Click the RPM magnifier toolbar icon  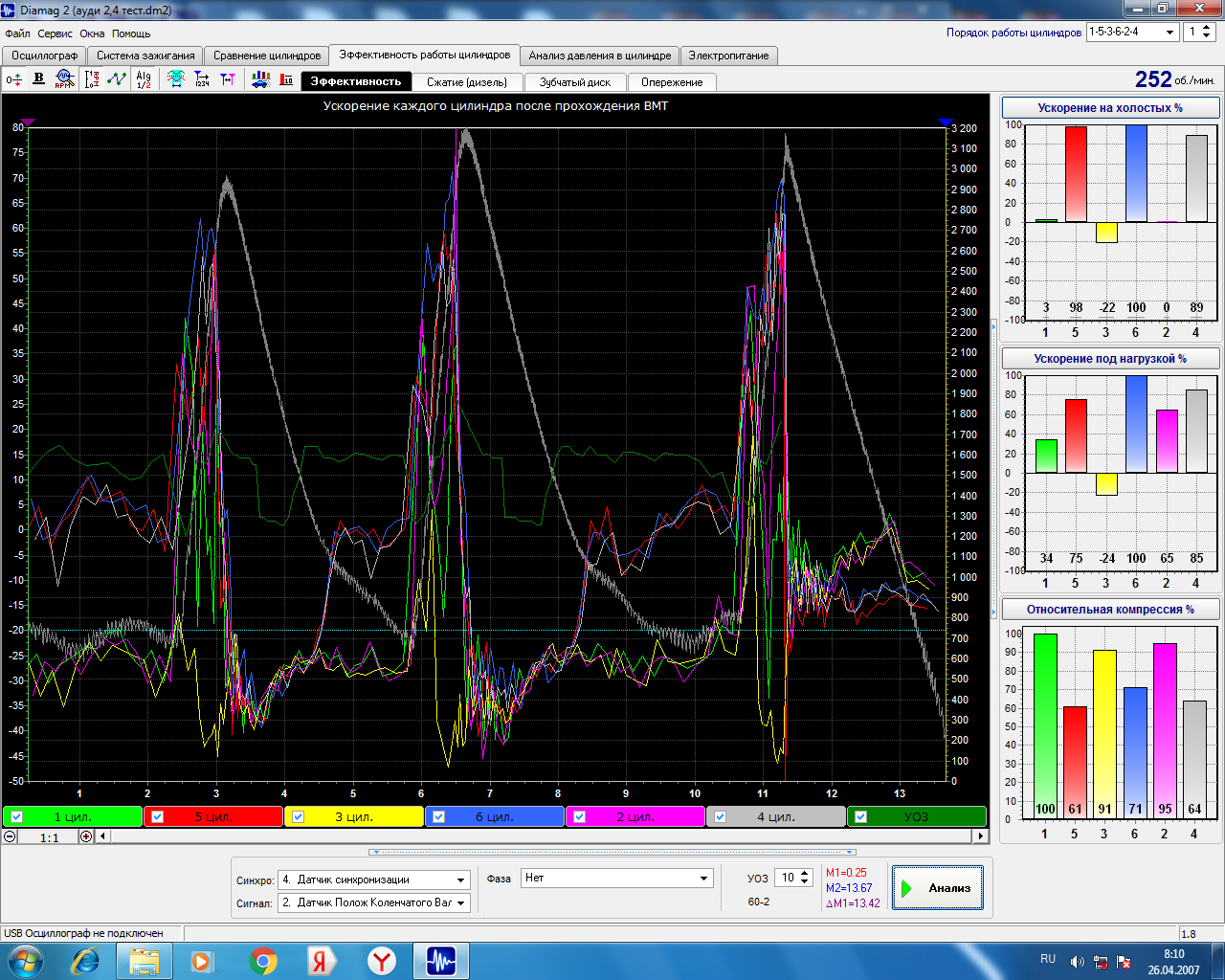(64, 79)
